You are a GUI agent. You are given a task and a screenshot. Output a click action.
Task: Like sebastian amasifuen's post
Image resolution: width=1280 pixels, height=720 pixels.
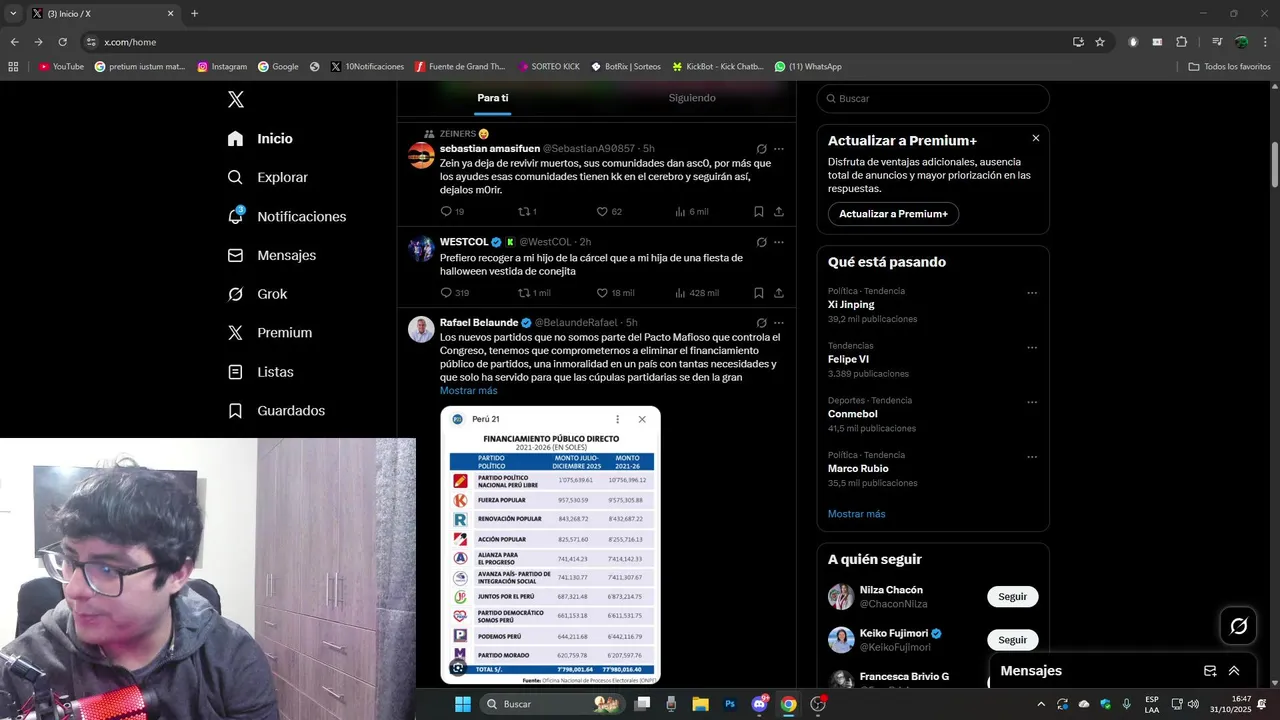pos(609,212)
